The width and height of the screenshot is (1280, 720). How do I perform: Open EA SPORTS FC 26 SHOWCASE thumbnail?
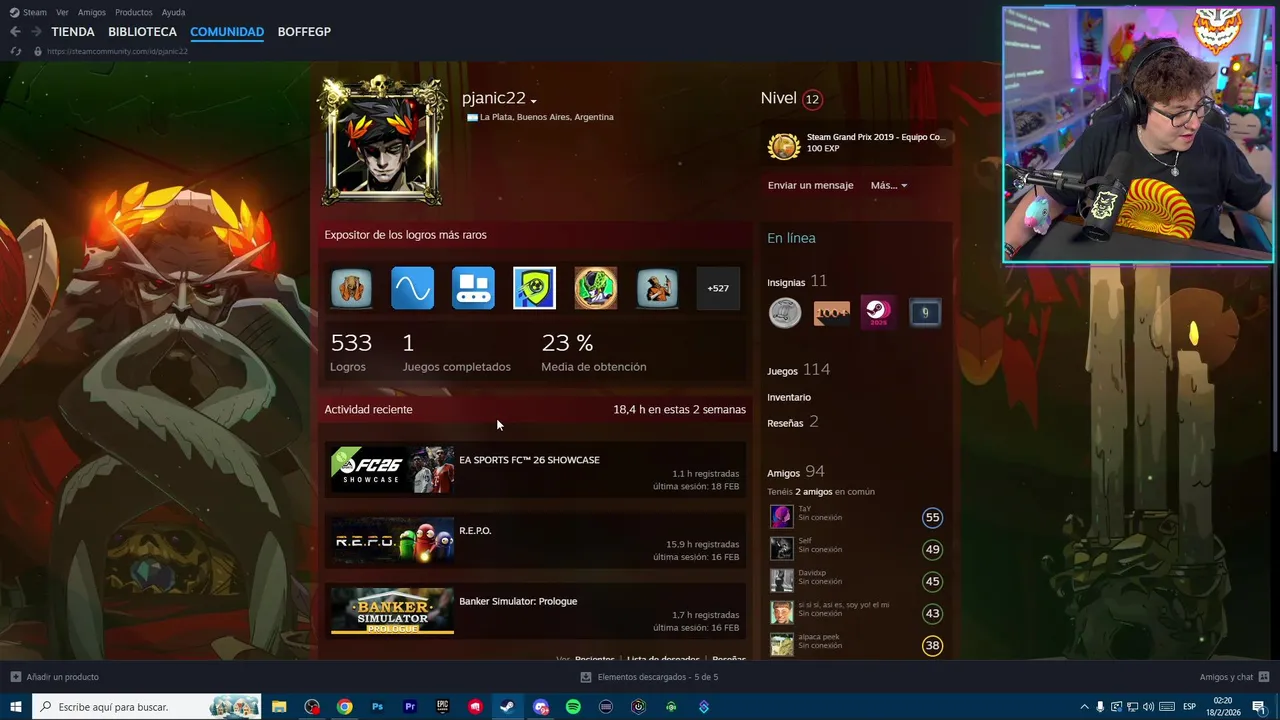(392, 469)
